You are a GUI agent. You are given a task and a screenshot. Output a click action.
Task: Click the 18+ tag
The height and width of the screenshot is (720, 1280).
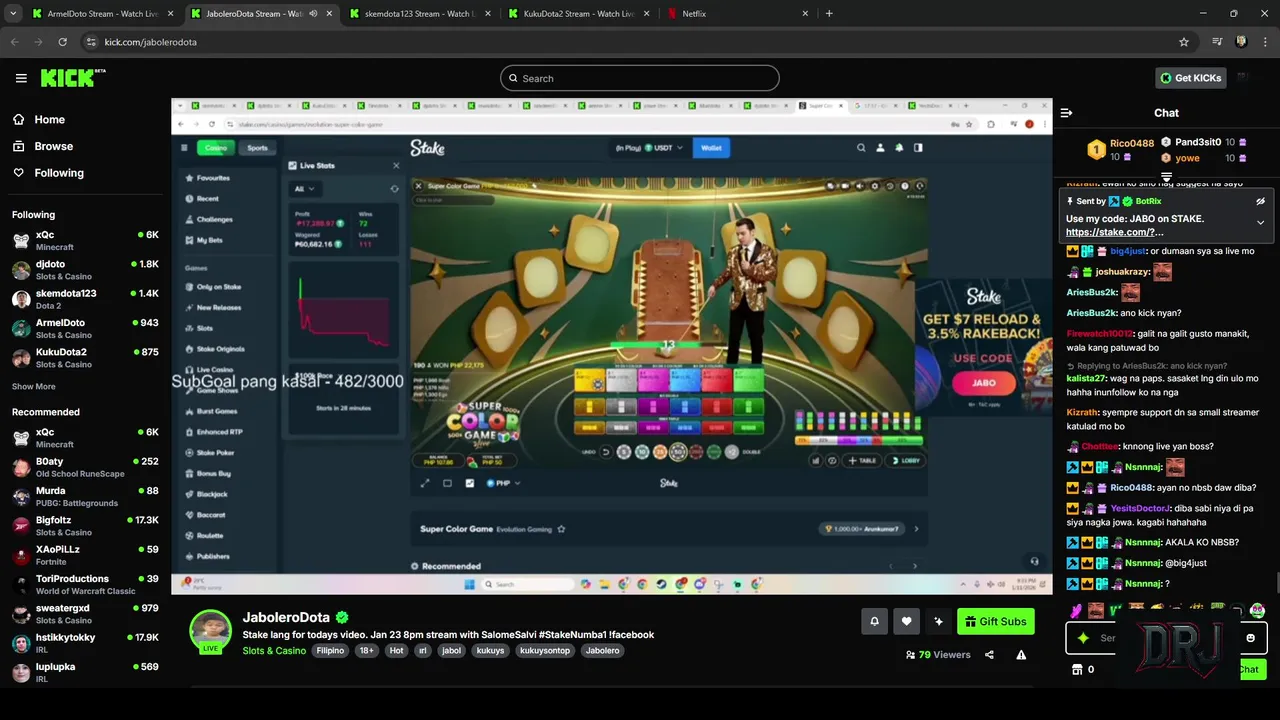point(366,650)
